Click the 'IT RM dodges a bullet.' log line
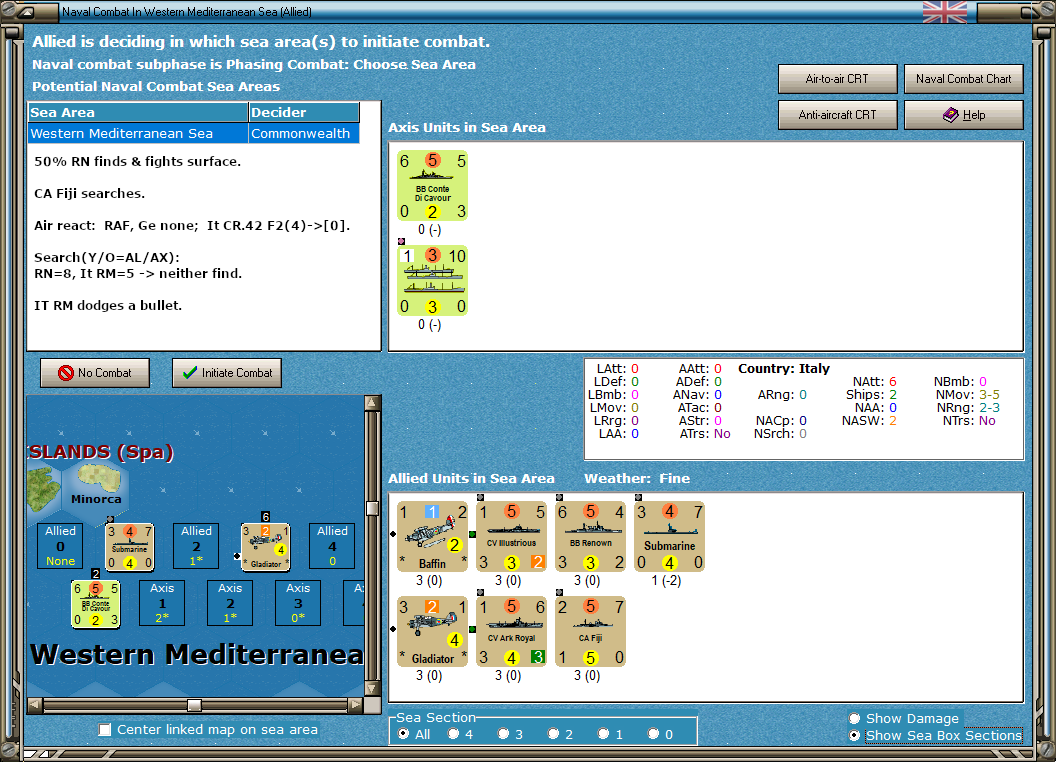This screenshot has width=1056, height=762. (108, 305)
